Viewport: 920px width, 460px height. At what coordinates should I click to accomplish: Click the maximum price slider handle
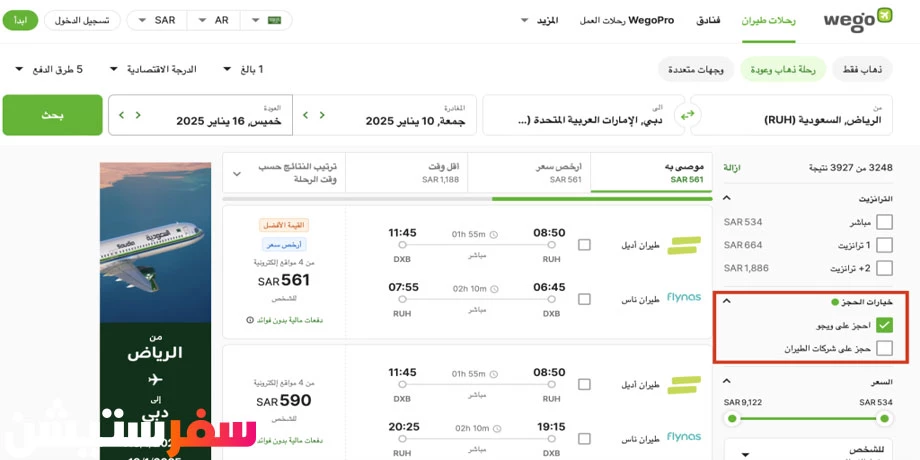[733, 419]
